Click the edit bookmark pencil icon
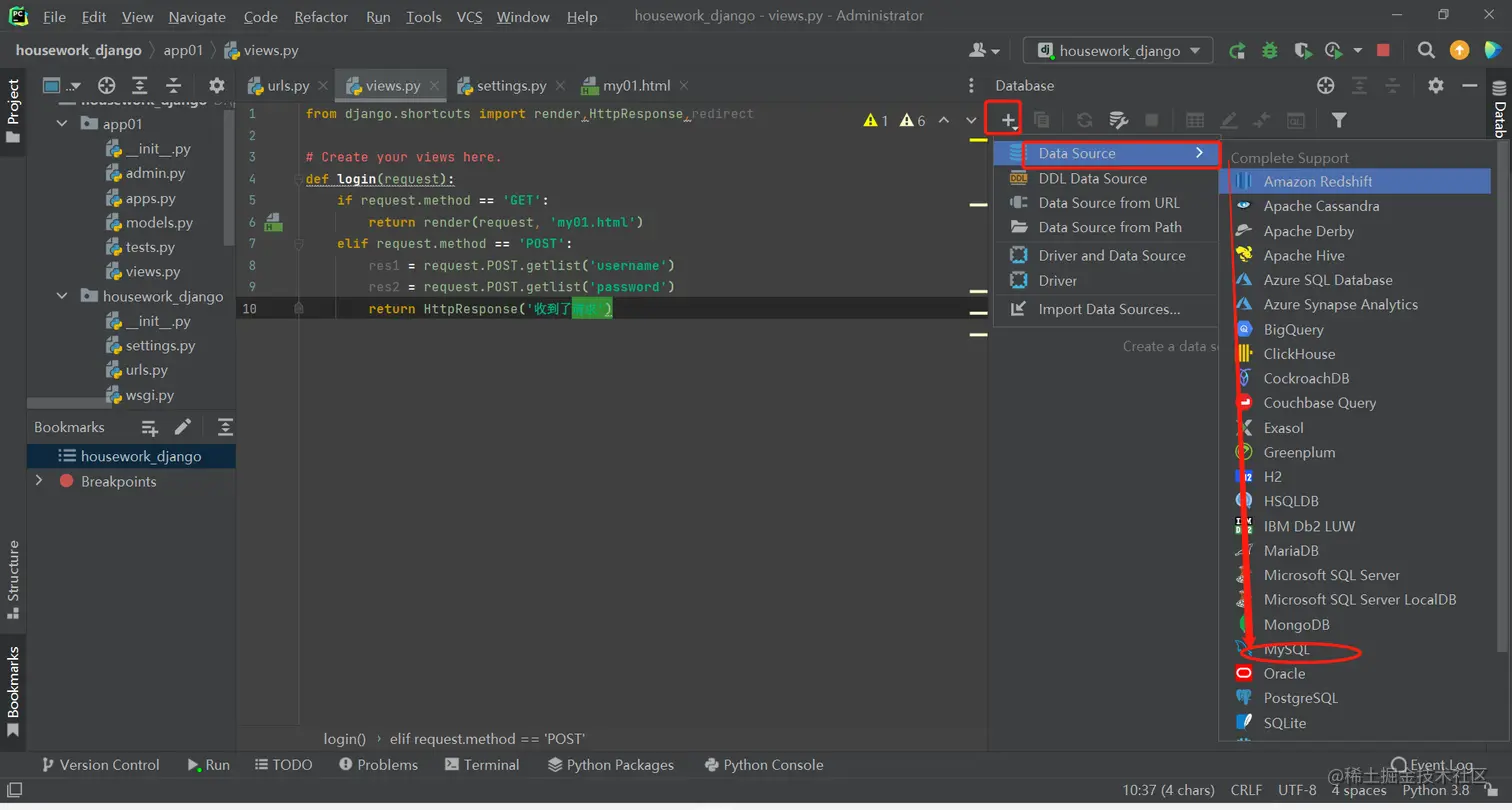Screen dimensions: 1512x810 click(183, 427)
